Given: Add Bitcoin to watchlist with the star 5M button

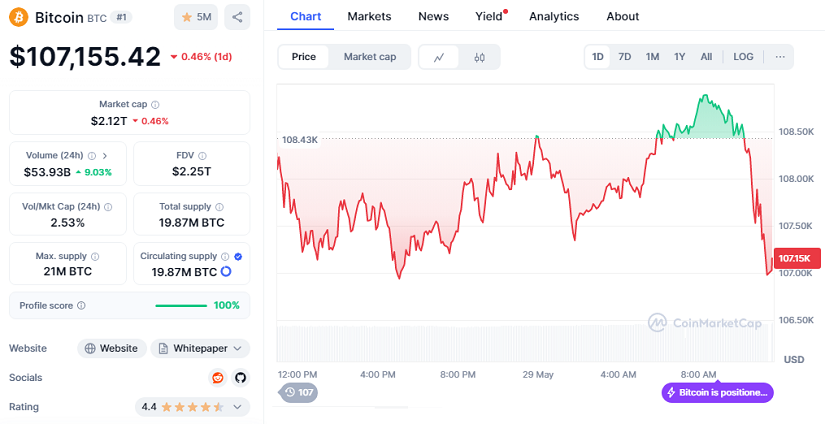Looking at the screenshot, I should 196,17.
